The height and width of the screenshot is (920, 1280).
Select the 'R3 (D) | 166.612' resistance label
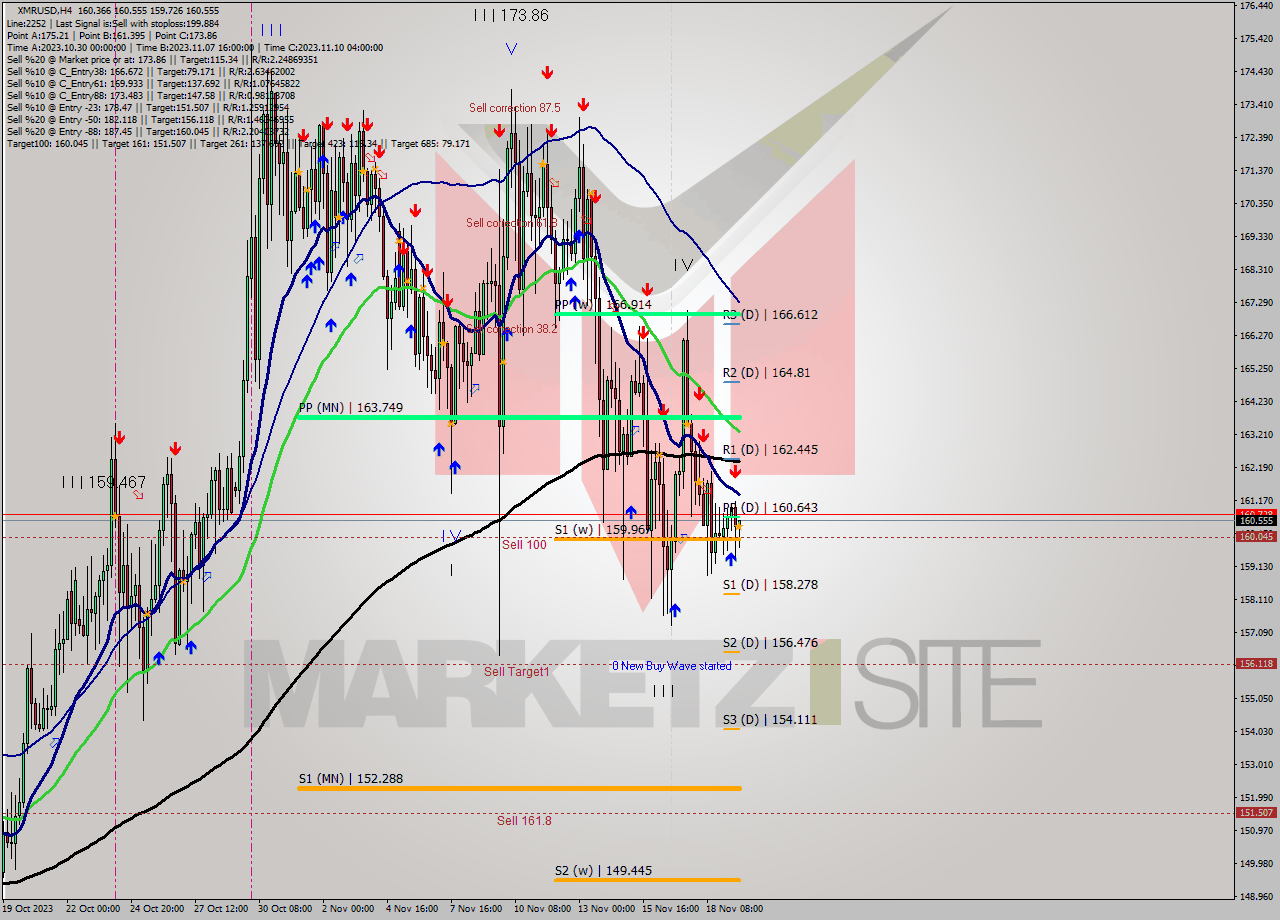coord(770,314)
